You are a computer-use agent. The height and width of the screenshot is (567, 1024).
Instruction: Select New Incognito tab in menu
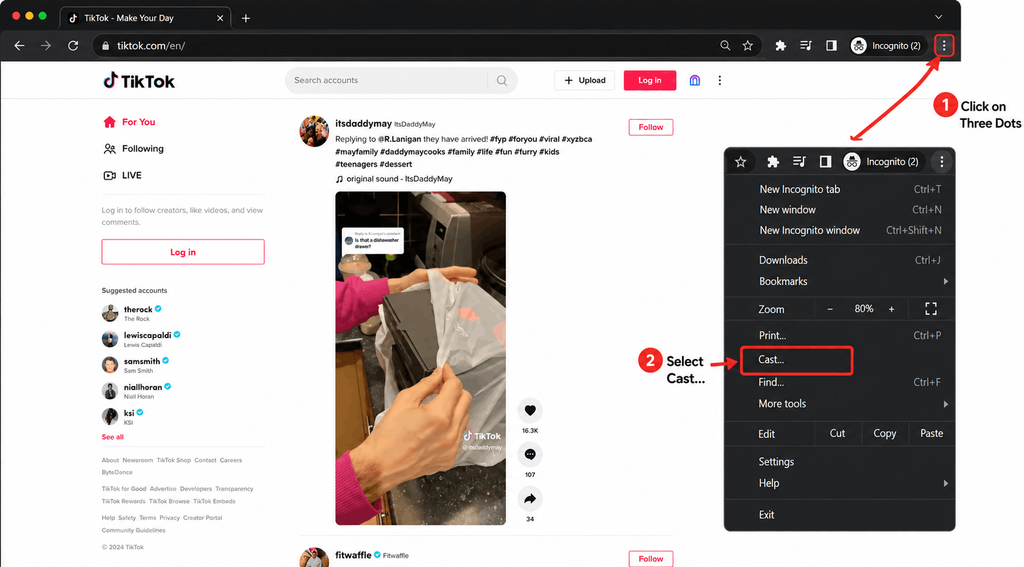click(839, 189)
